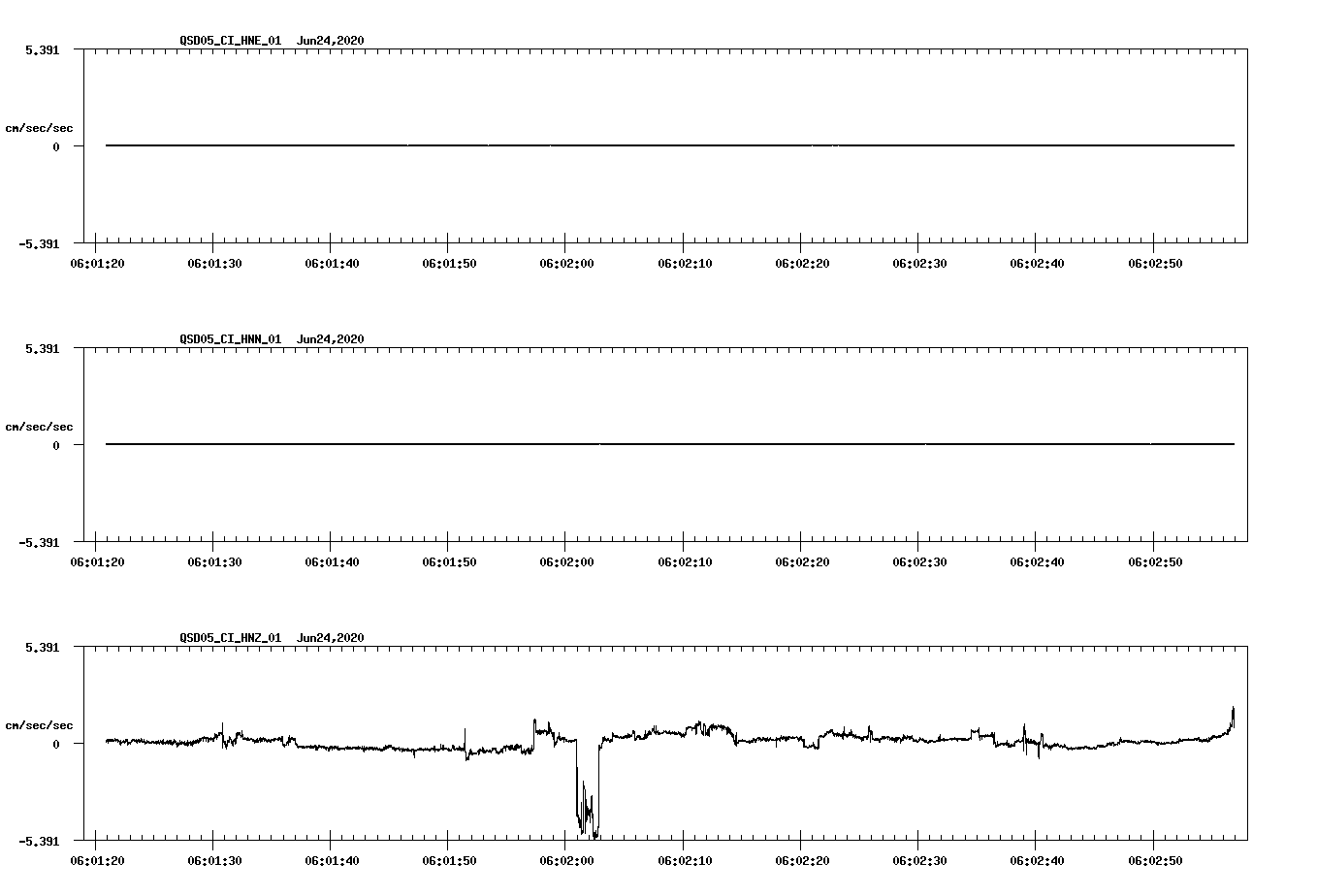Viewport: 1317px width, 896px height.
Task: Click the 06:02:00 time label under HNE chart
Action: pyautogui.click(x=566, y=264)
